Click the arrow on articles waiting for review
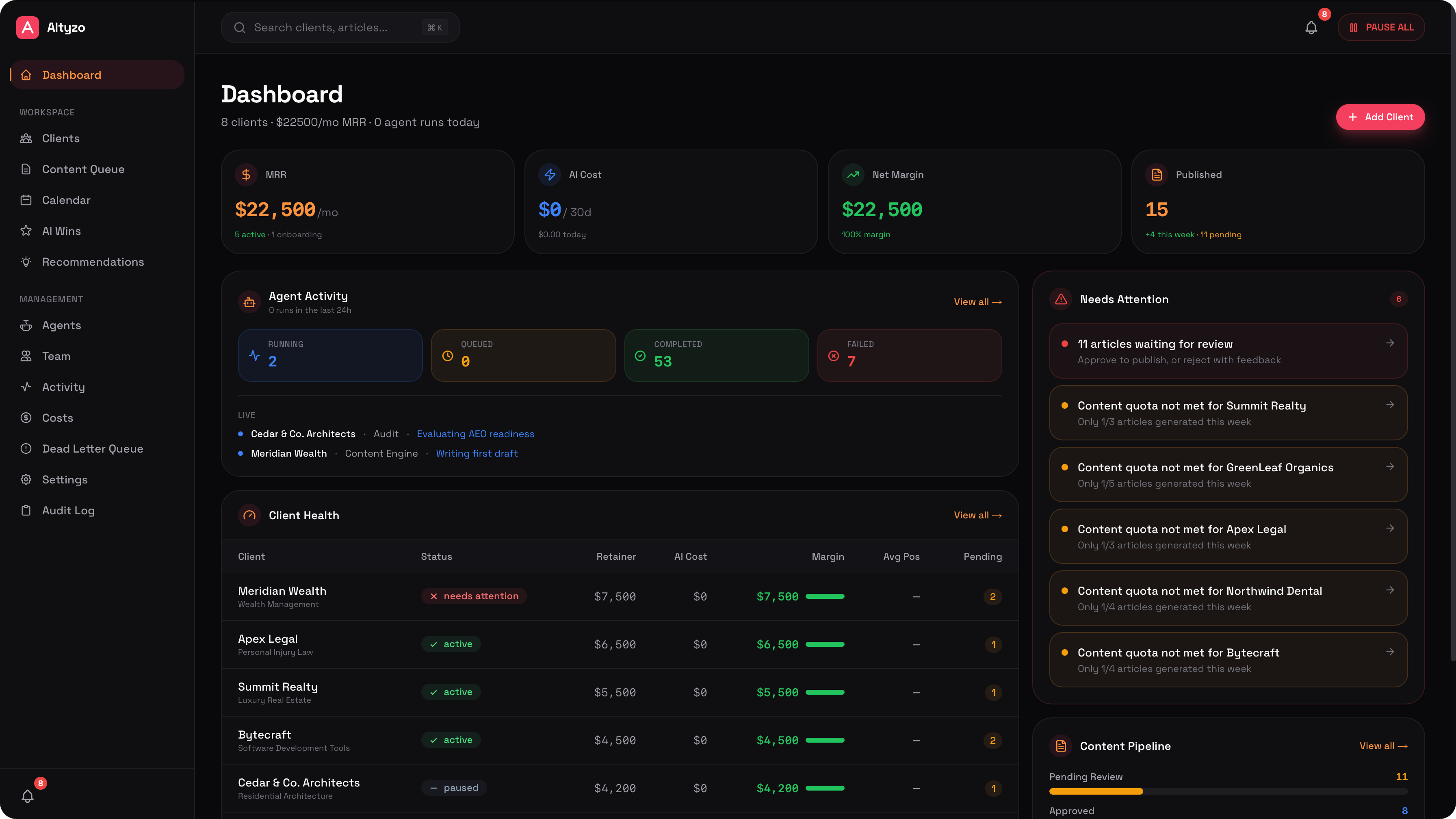Image resolution: width=1456 pixels, height=819 pixels. 1390,343
